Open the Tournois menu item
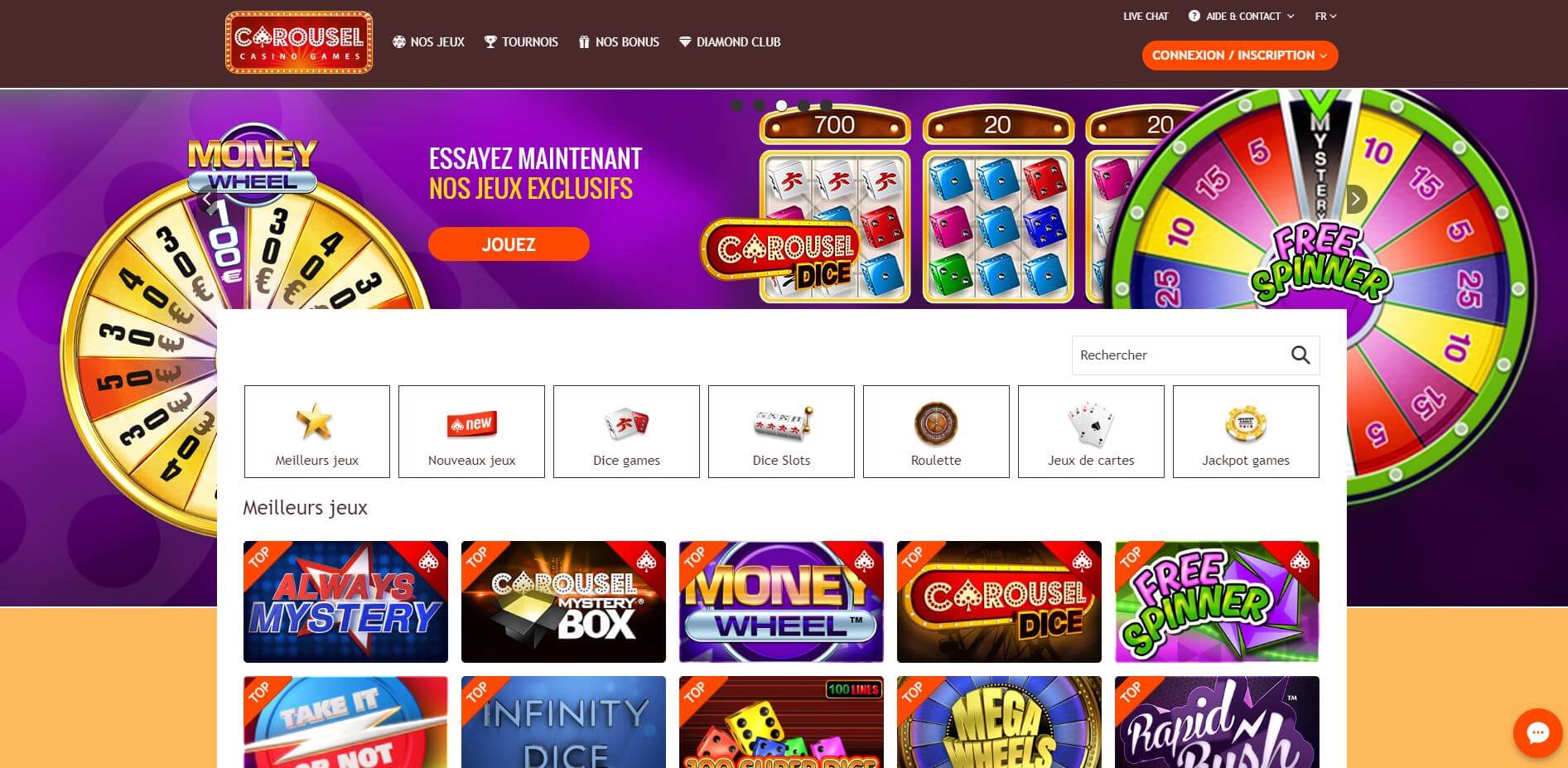This screenshot has width=1568, height=768. click(x=521, y=41)
